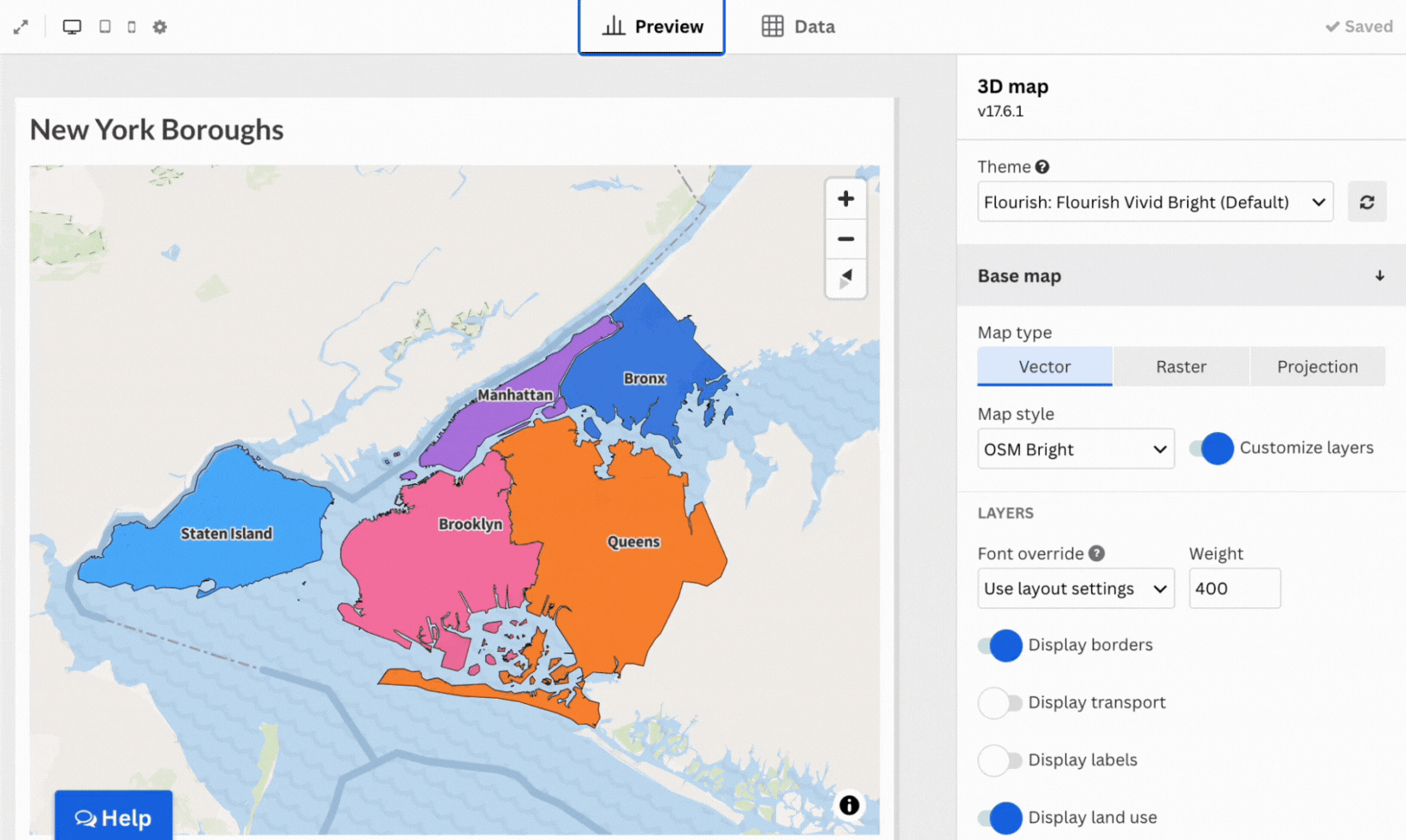1406x840 pixels.
Task: Refresh theme with reload icon
Action: coord(1367,202)
